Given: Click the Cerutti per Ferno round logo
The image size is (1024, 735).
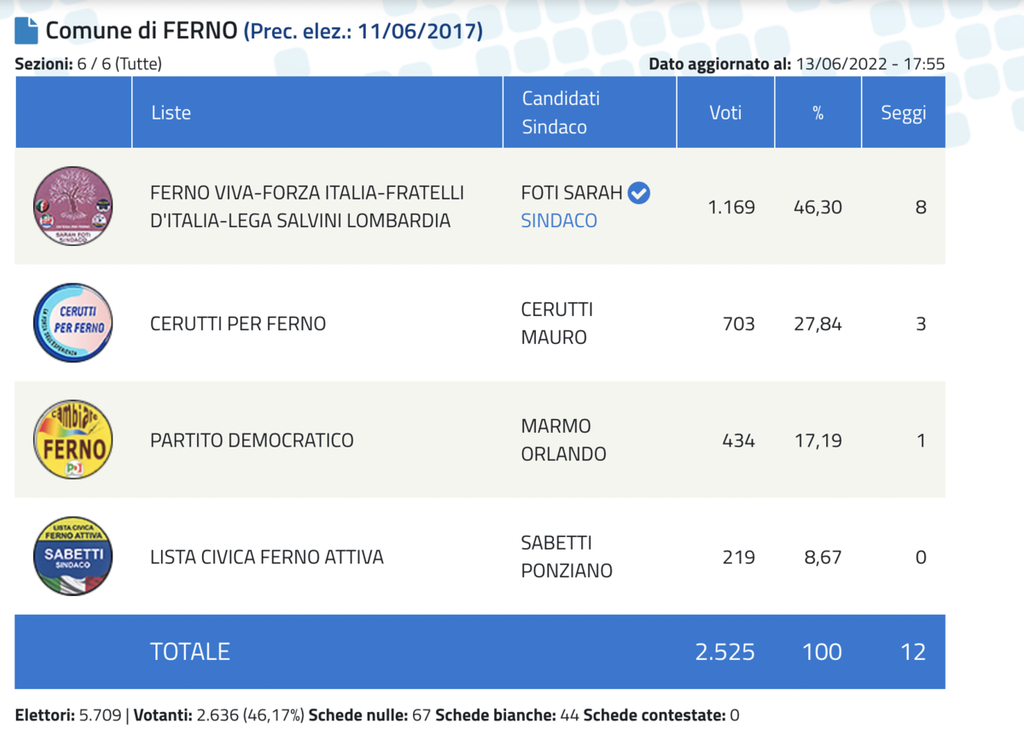Looking at the screenshot, I should point(73,323).
